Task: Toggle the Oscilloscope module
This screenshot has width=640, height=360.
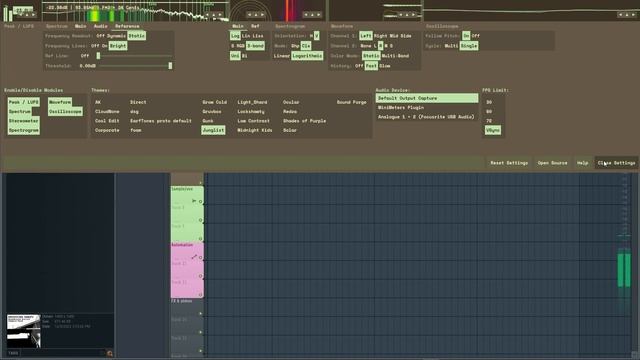Action: (65, 111)
